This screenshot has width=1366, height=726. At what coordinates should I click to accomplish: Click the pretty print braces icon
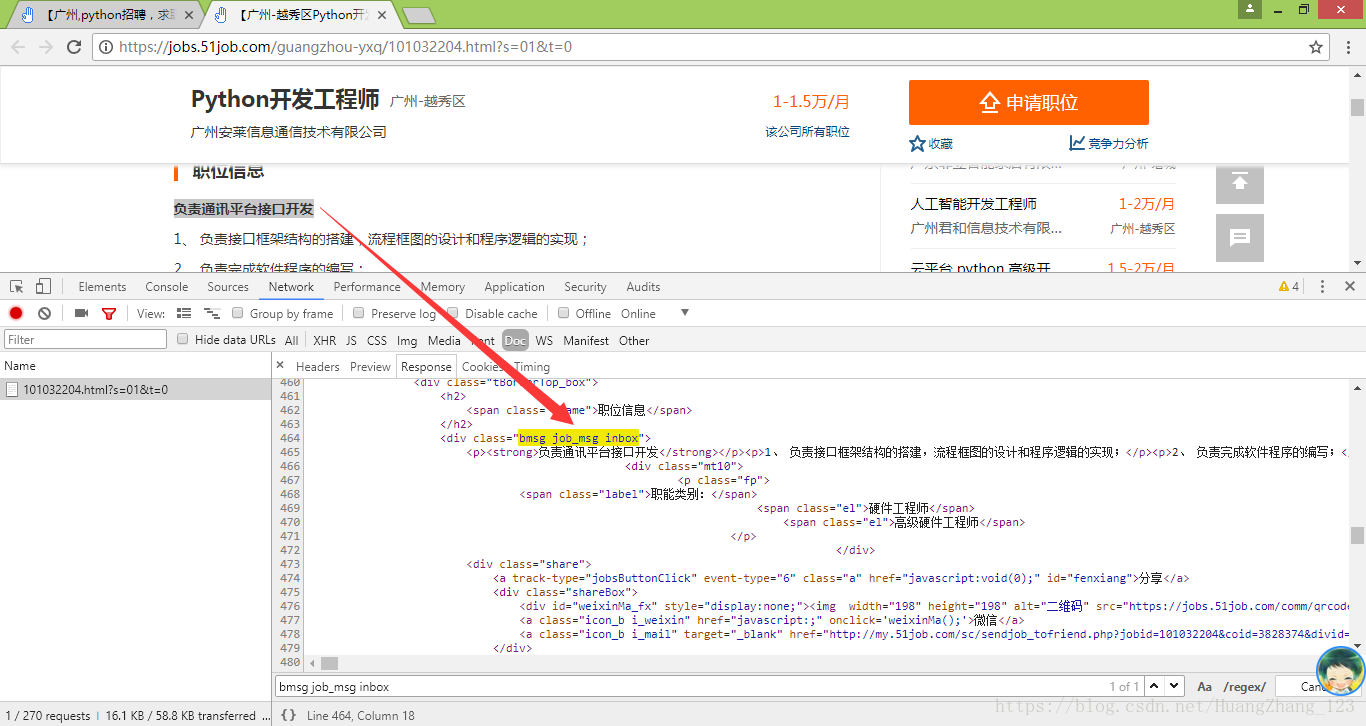[x=288, y=715]
